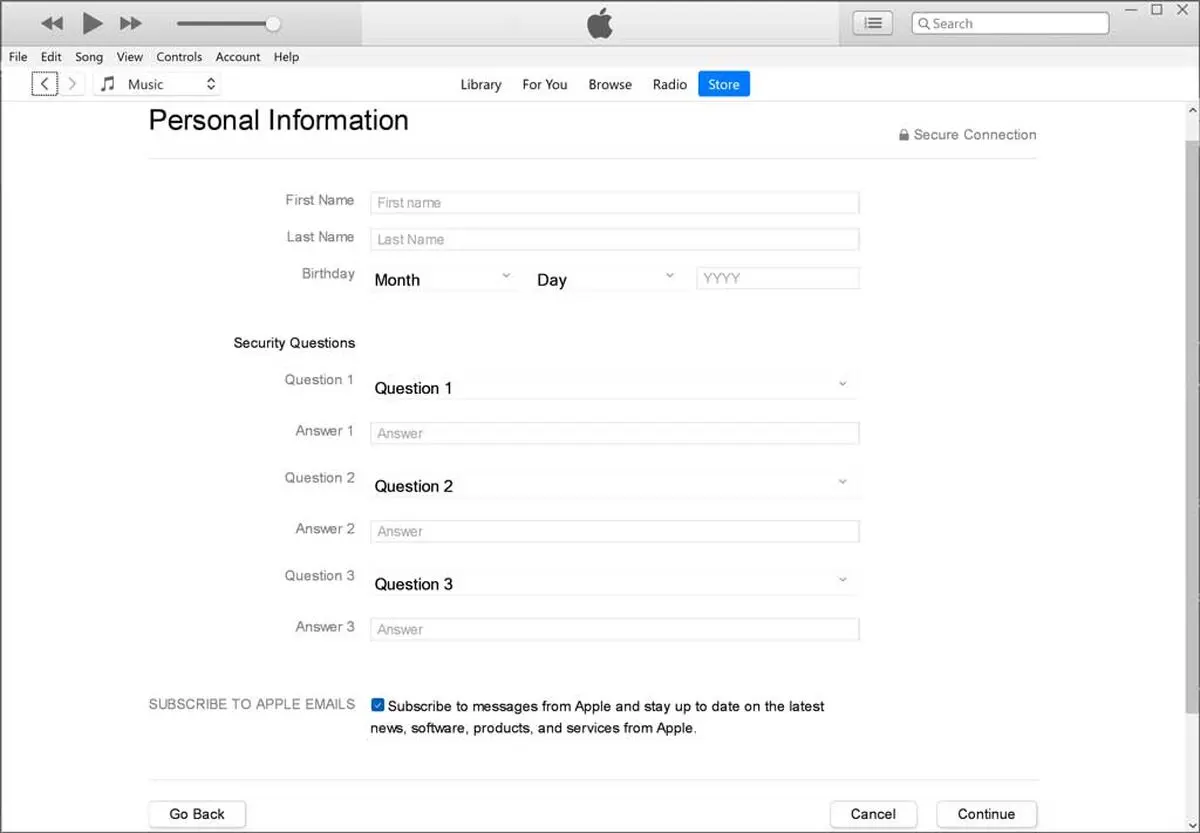Click the volume slider knob
Viewport: 1200px width, 833px height.
click(272, 23)
